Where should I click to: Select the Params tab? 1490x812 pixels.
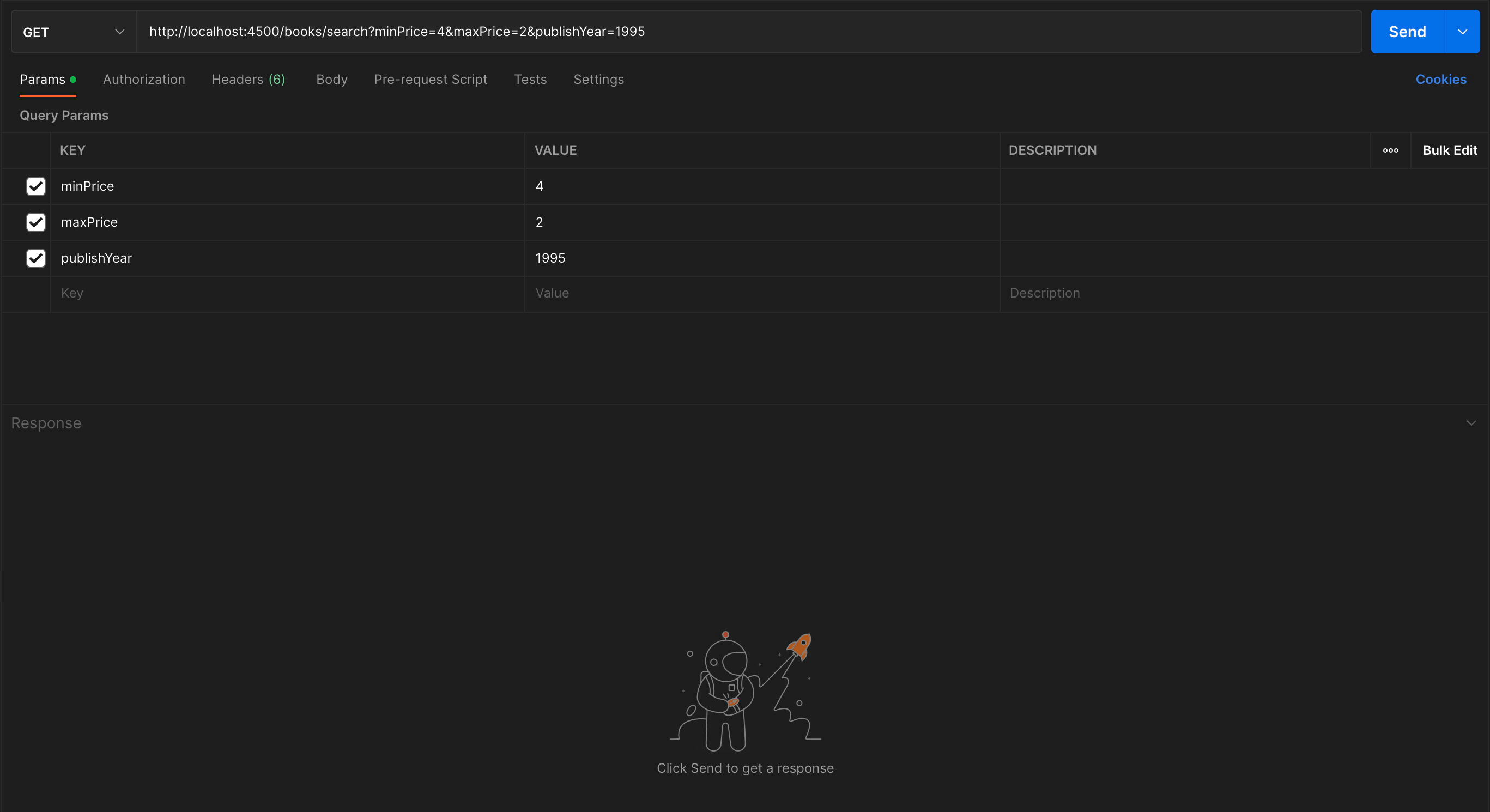41,79
